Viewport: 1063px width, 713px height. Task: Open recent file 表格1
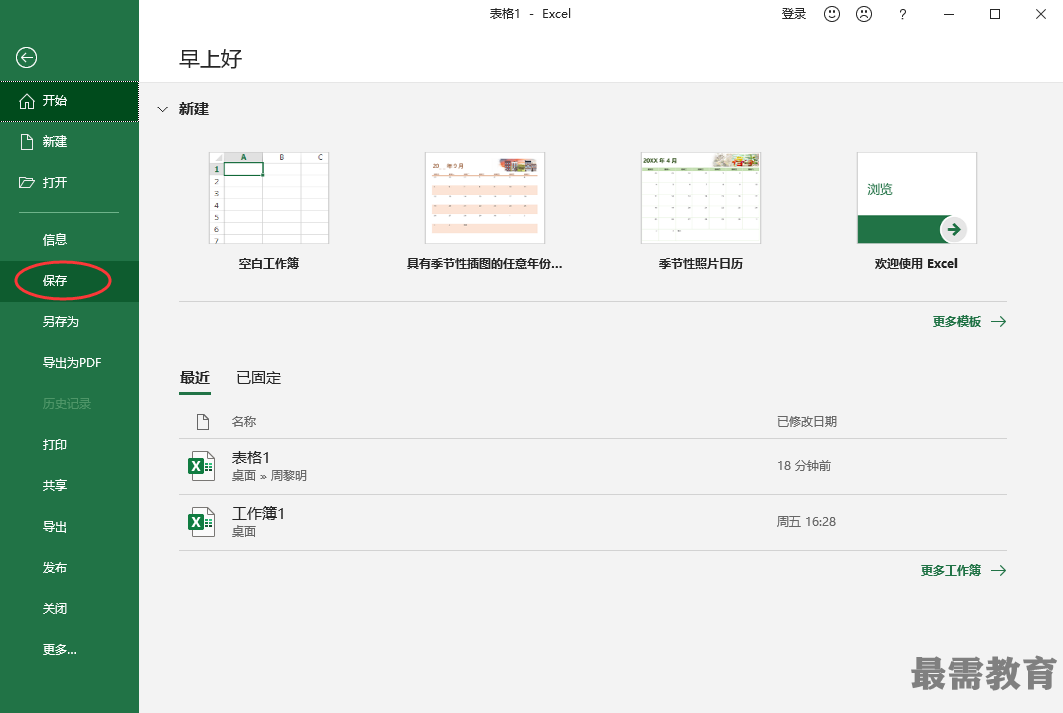593,466
